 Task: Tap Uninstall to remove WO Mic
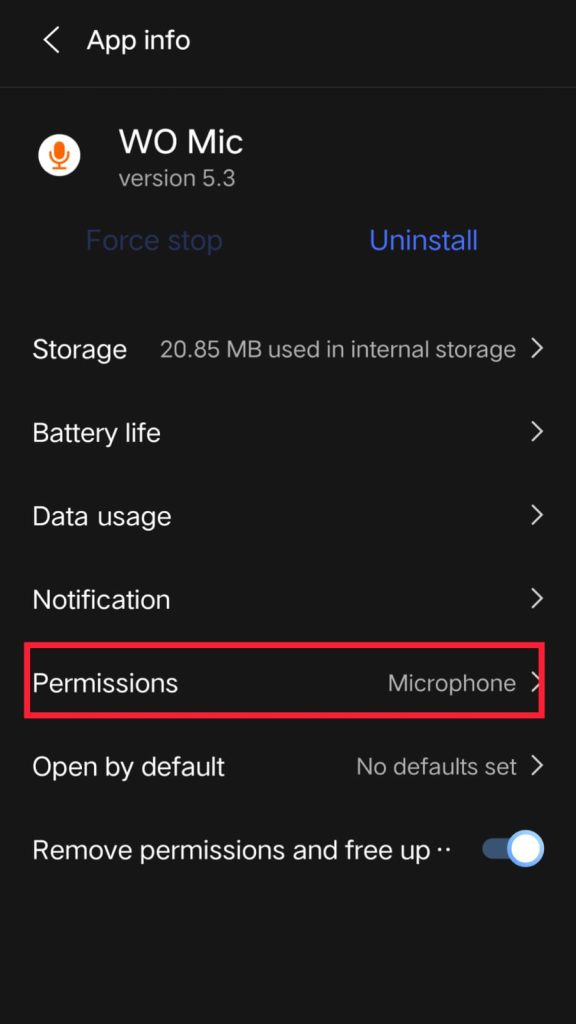point(423,240)
